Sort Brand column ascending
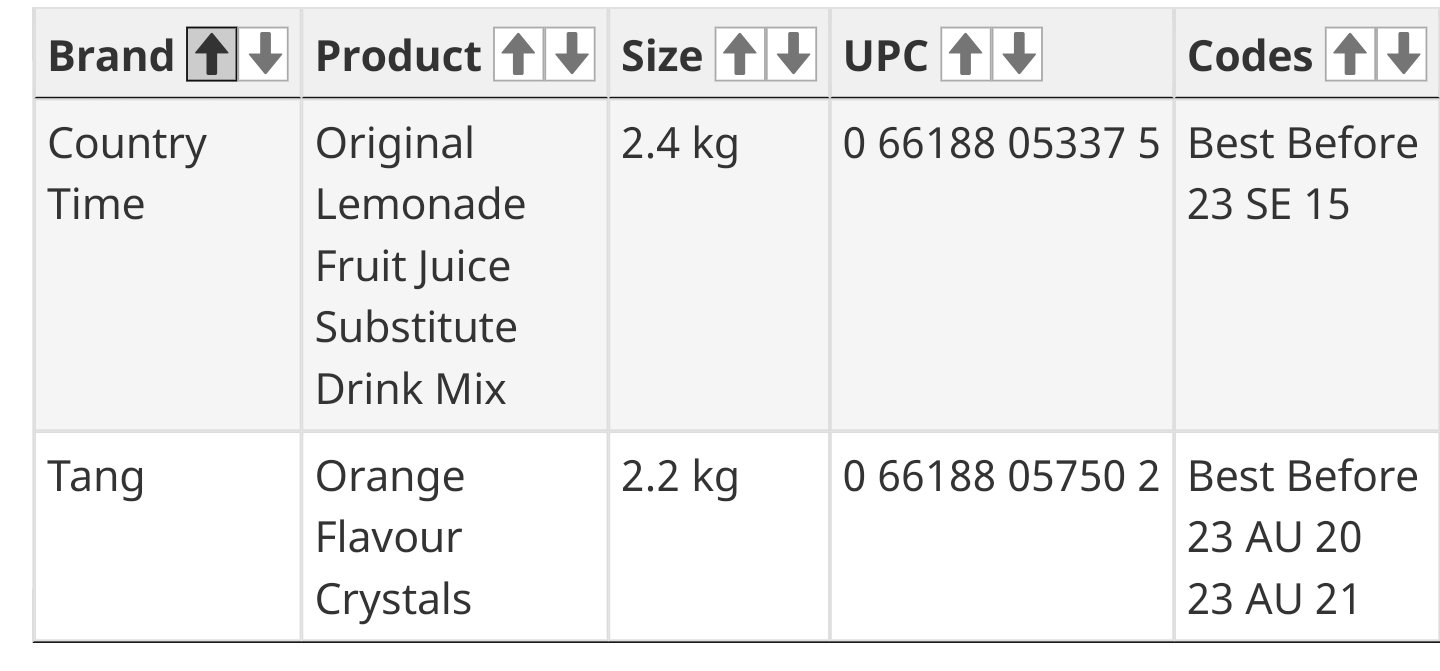Image resolution: width=1440 pixels, height=671 pixels. 211,56
